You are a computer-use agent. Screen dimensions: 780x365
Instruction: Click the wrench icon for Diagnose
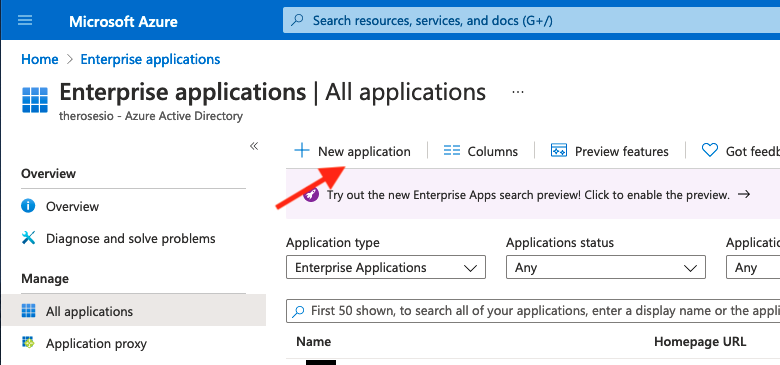click(x=28, y=238)
